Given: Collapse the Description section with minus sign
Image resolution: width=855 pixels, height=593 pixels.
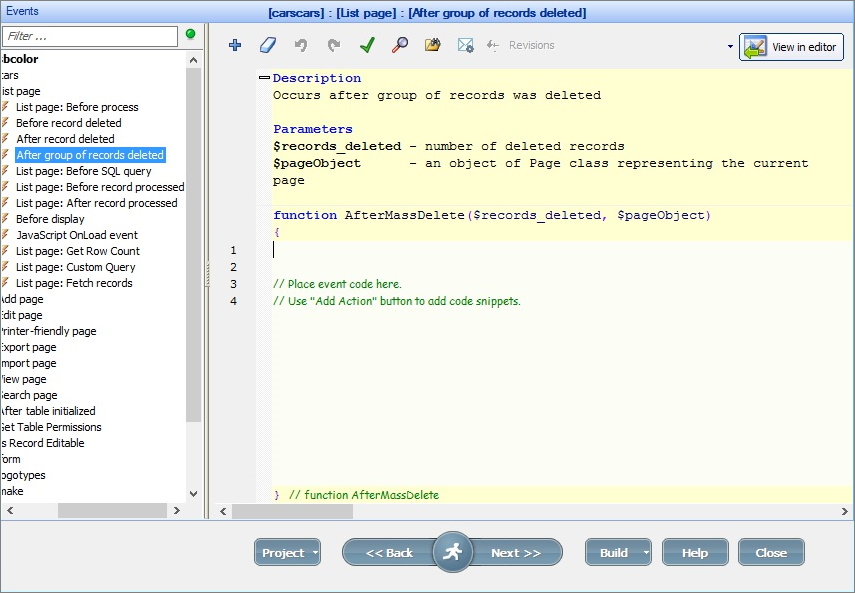Looking at the screenshot, I should 264,78.
